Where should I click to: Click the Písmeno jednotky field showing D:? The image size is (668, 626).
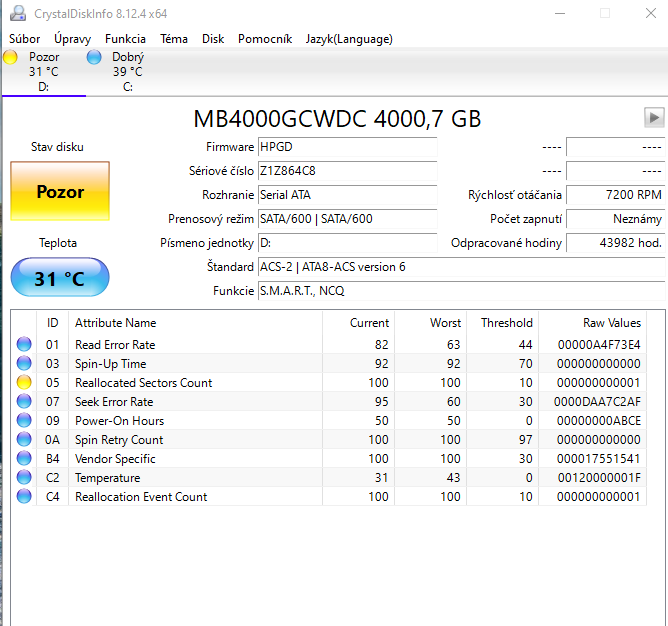[348, 243]
